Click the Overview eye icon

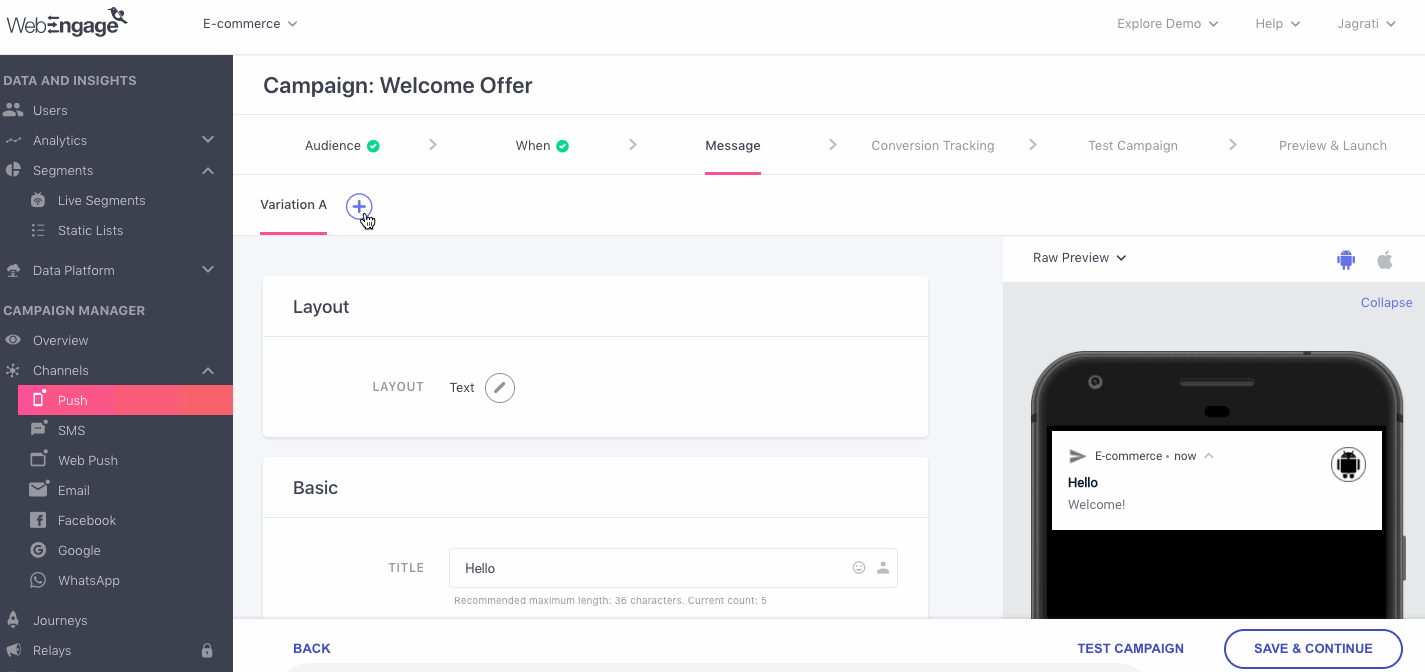tap(13, 340)
